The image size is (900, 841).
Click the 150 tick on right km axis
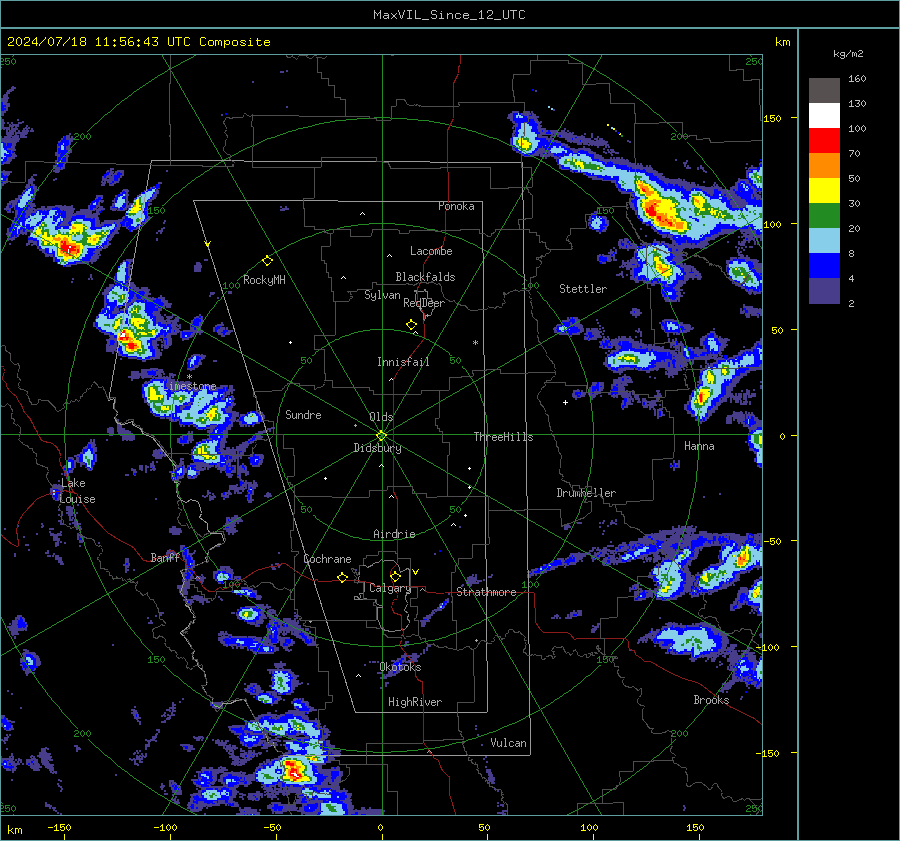pyautogui.click(x=772, y=118)
